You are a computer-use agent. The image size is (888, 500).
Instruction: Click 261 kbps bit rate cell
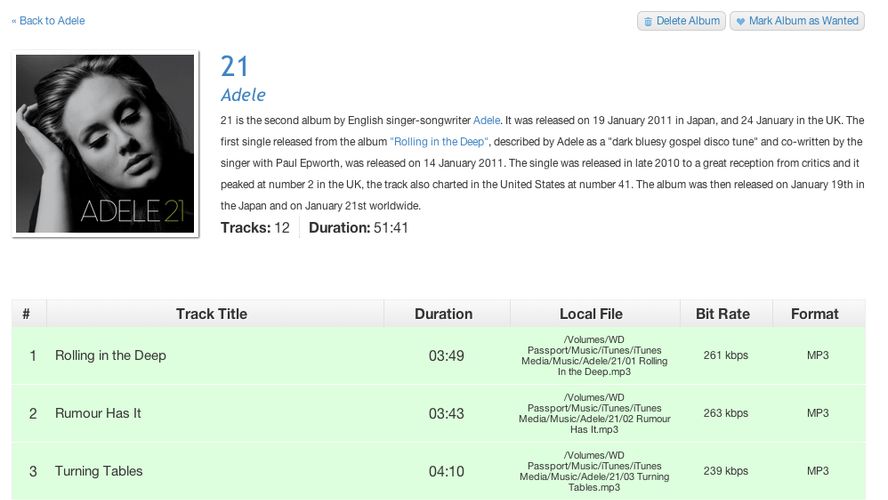pos(725,355)
